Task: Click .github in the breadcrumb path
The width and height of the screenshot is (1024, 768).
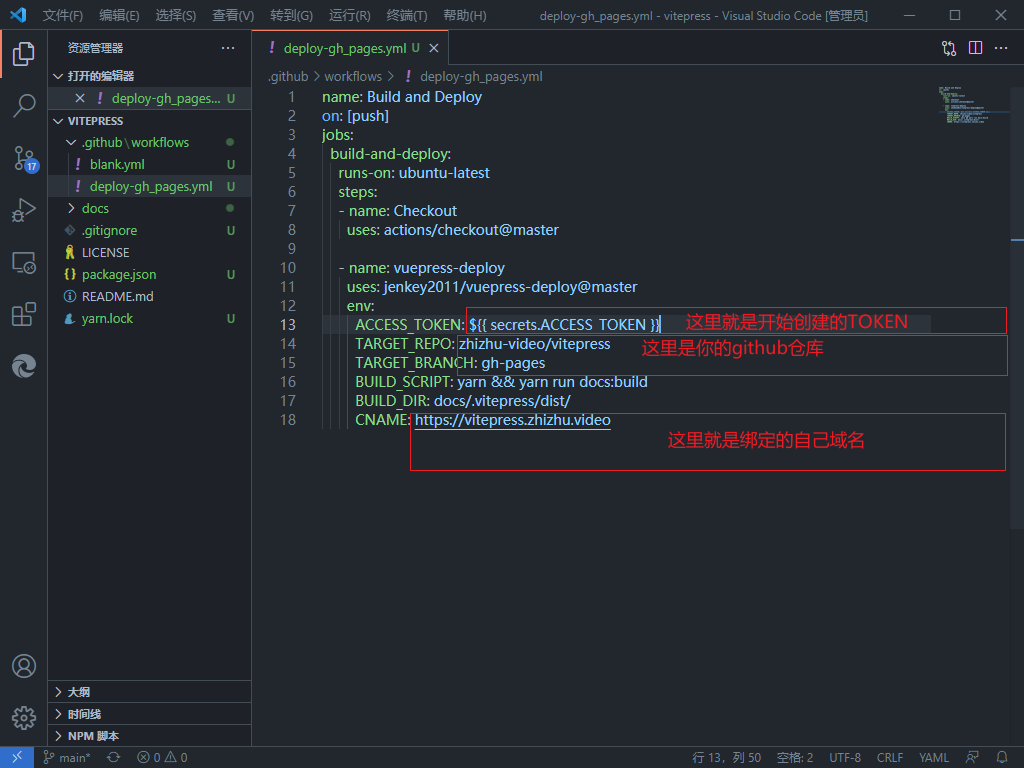Action: tap(288, 76)
